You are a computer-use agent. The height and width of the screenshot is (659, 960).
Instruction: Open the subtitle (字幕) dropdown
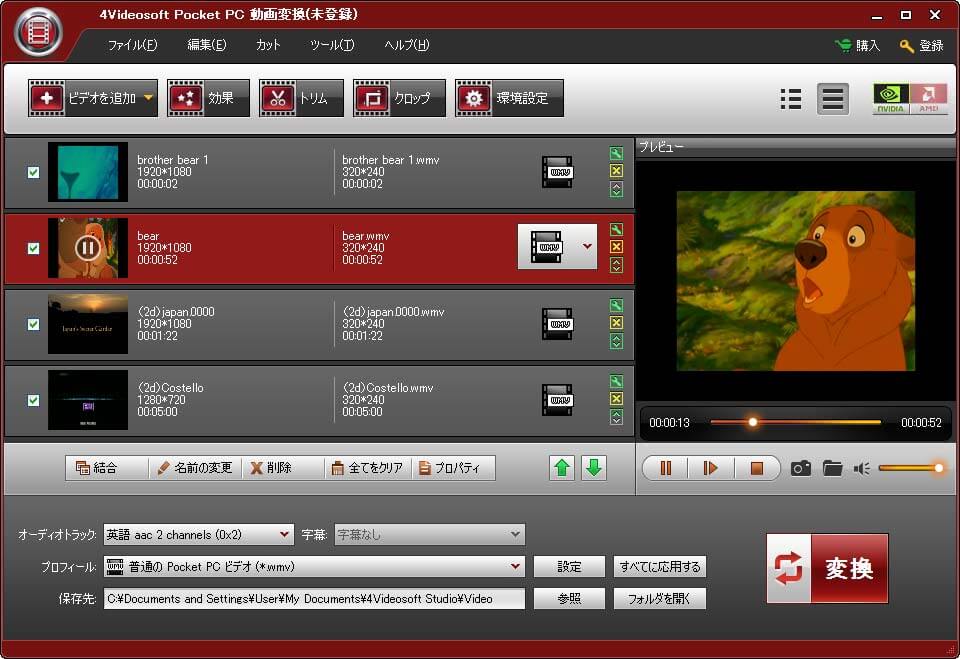pos(430,535)
